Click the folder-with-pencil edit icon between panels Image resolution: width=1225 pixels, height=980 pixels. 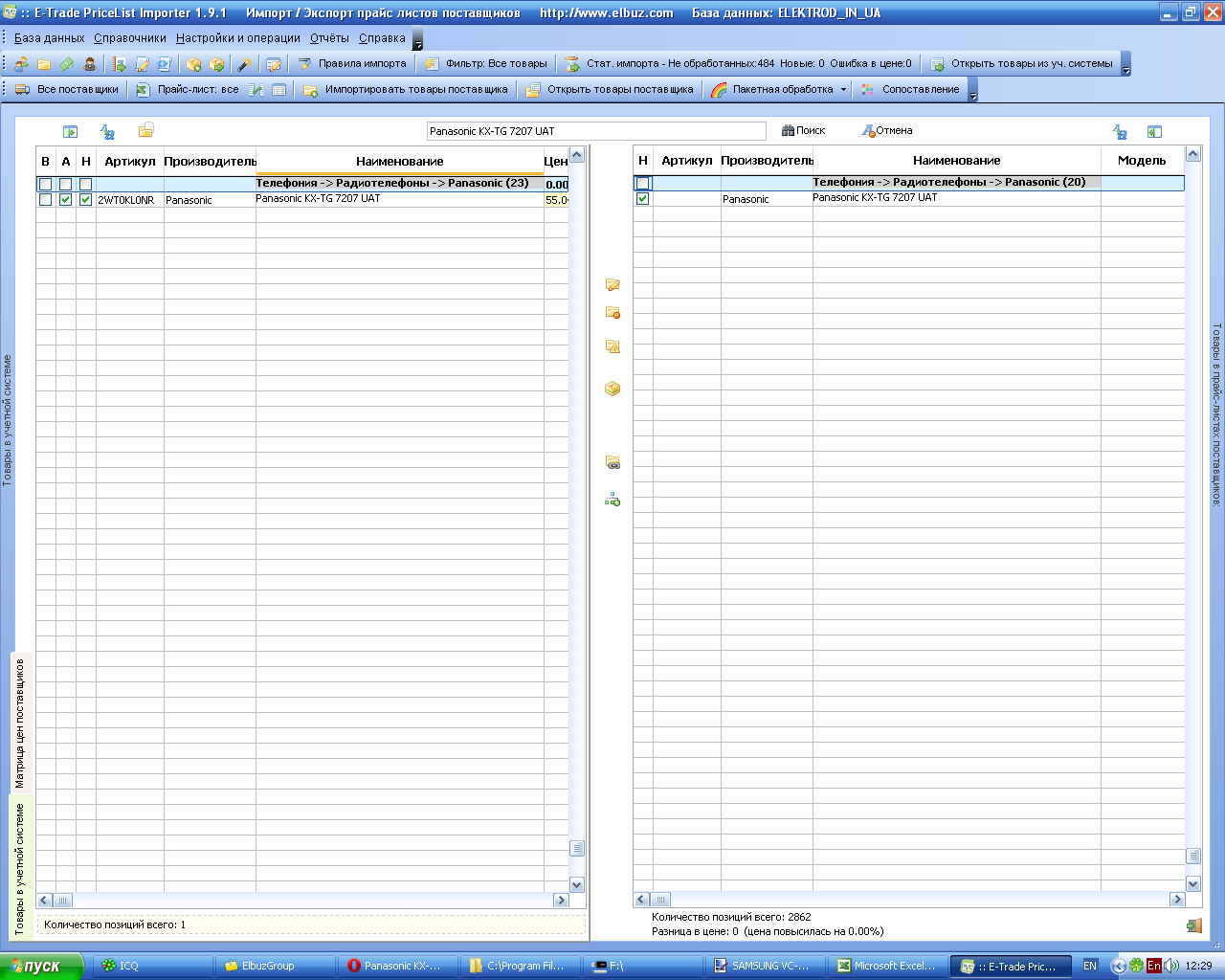tap(612, 284)
